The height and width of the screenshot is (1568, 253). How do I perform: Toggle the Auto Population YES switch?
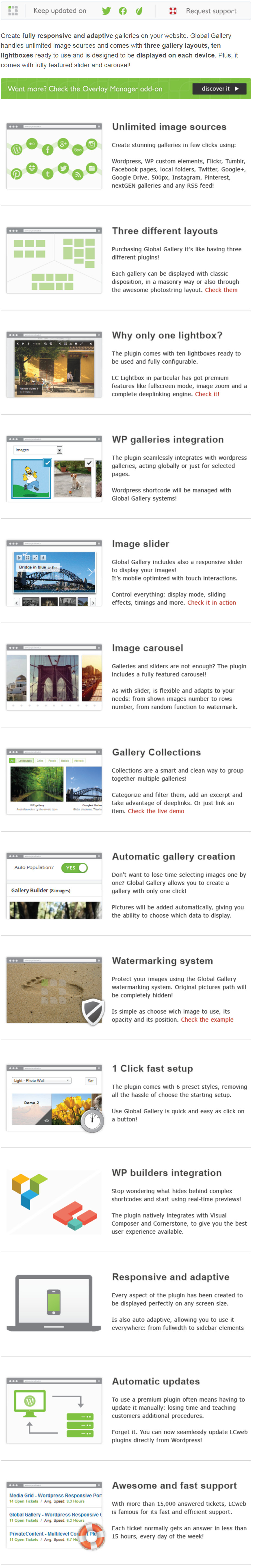74,867
